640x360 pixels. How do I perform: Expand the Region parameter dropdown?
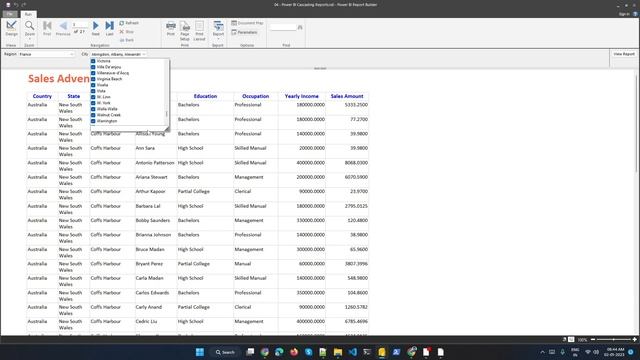point(72,54)
